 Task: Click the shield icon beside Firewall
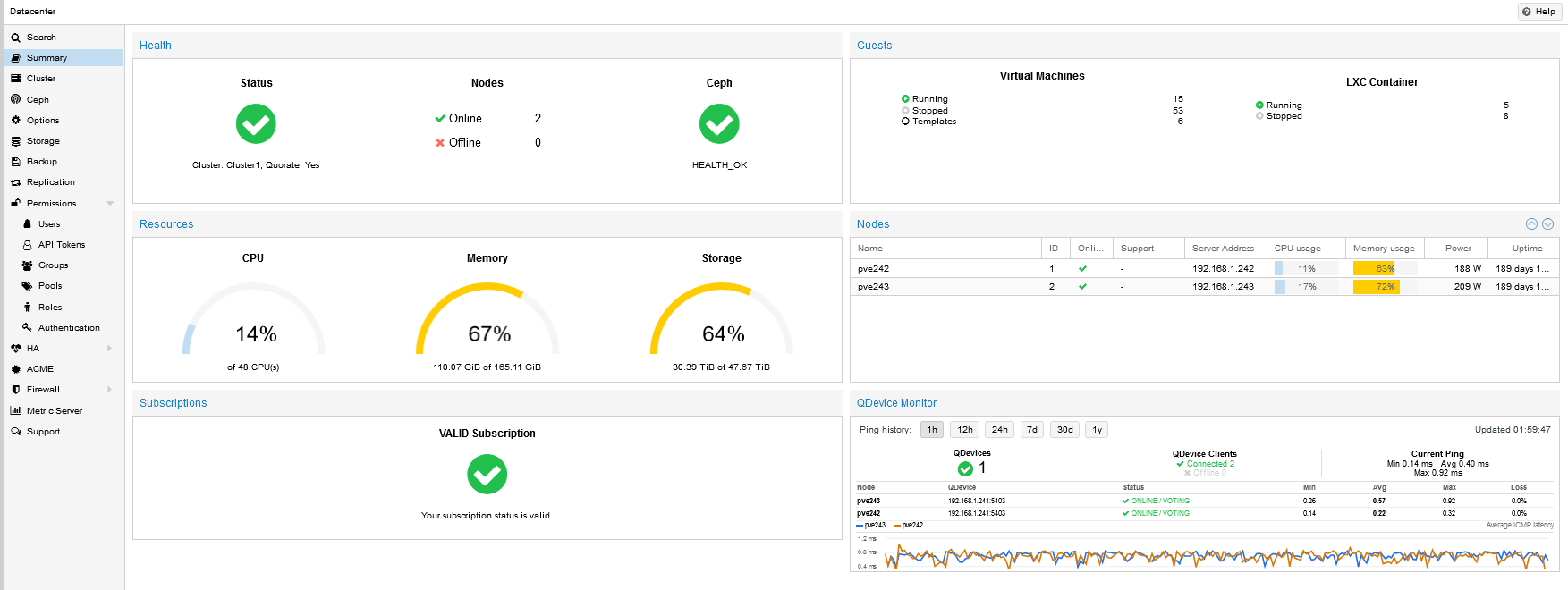pos(15,390)
